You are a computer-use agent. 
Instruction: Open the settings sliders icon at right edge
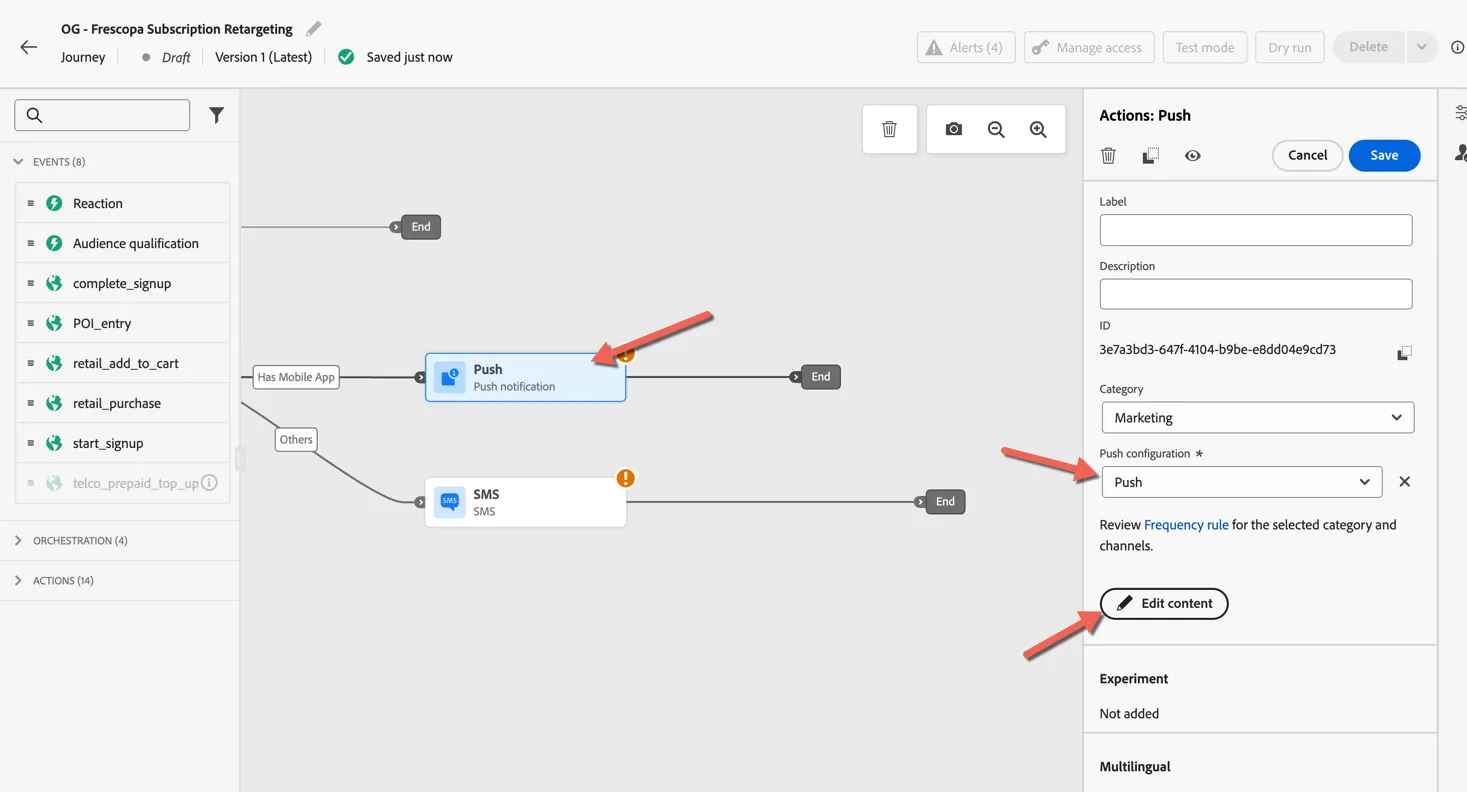pos(1460,113)
